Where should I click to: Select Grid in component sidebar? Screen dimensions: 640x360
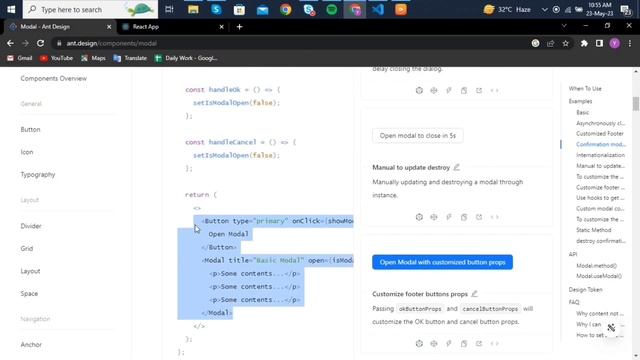point(27,248)
